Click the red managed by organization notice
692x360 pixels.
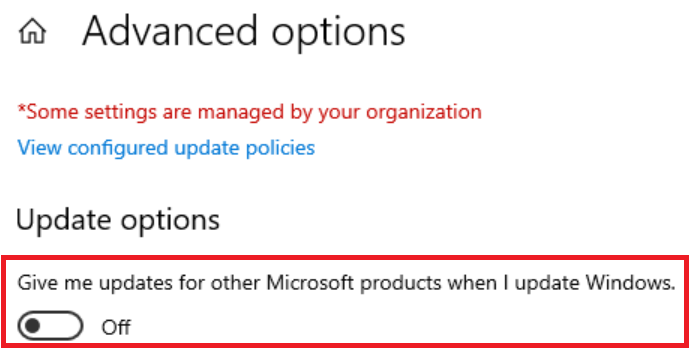click(x=249, y=112)
